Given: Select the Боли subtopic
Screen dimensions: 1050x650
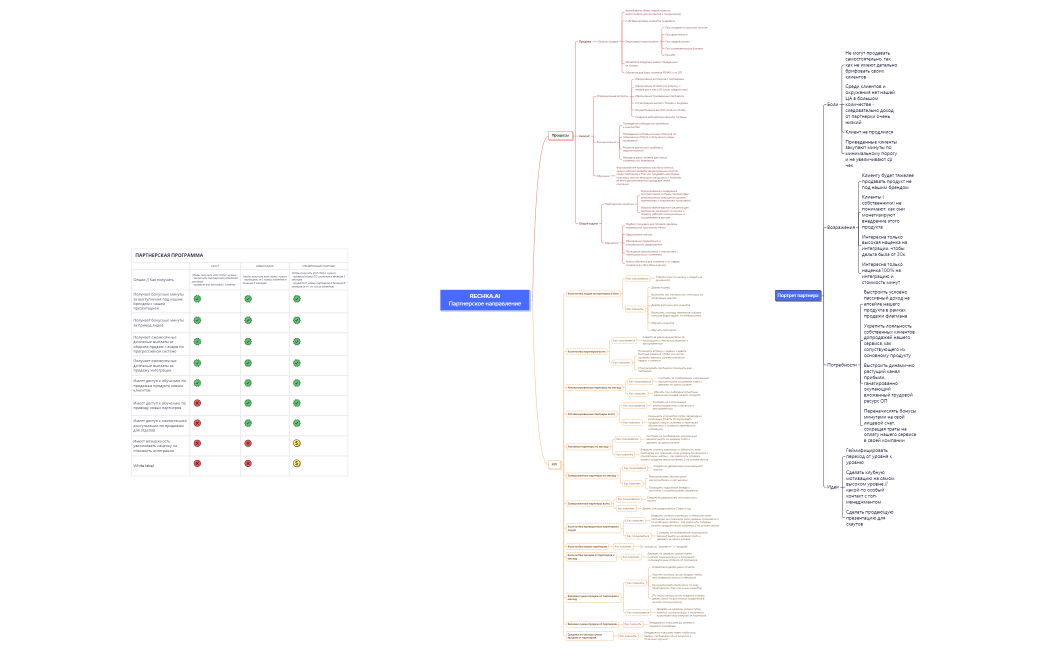Looking at the screenshot, I should [832, 104].
